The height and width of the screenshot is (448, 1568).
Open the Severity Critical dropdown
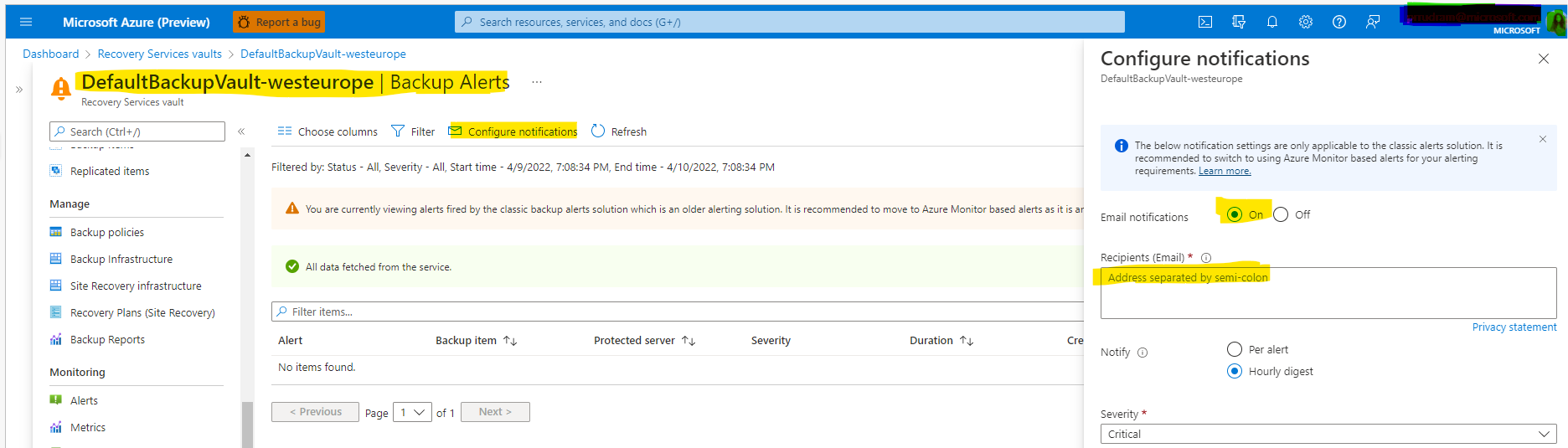(x=1328, y=434)
